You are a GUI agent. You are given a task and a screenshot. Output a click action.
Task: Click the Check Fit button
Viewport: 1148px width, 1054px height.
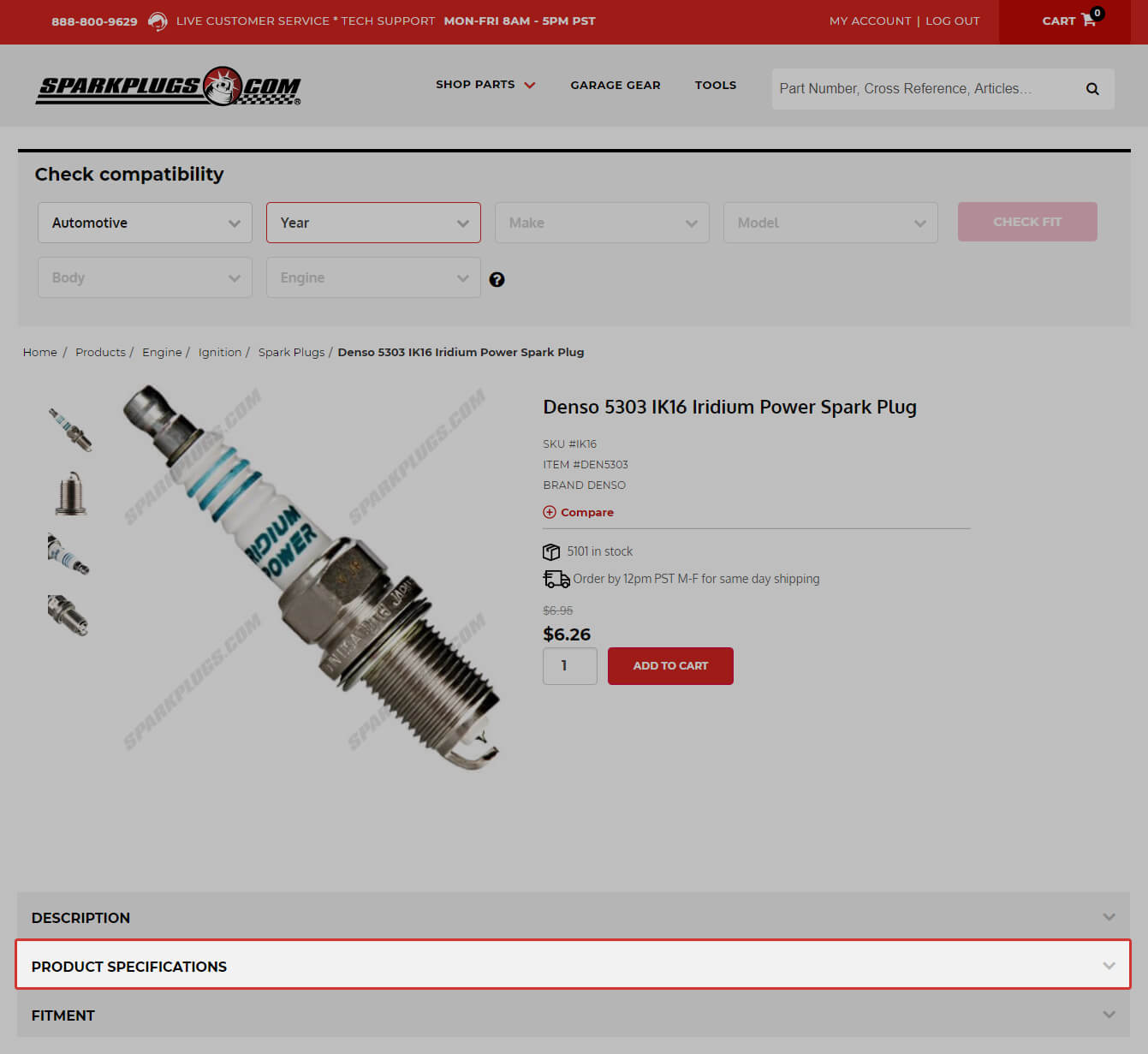point(1027,222)
